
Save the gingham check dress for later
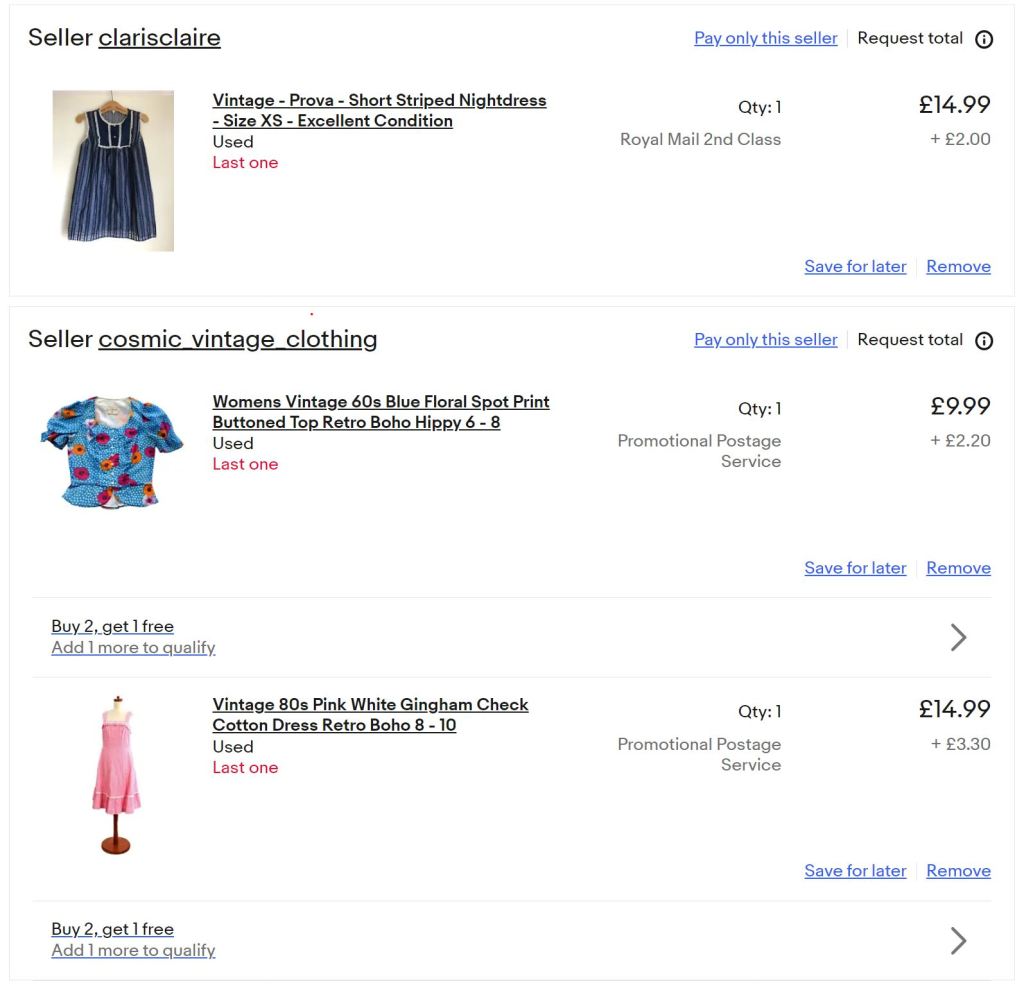pos(855,870)
